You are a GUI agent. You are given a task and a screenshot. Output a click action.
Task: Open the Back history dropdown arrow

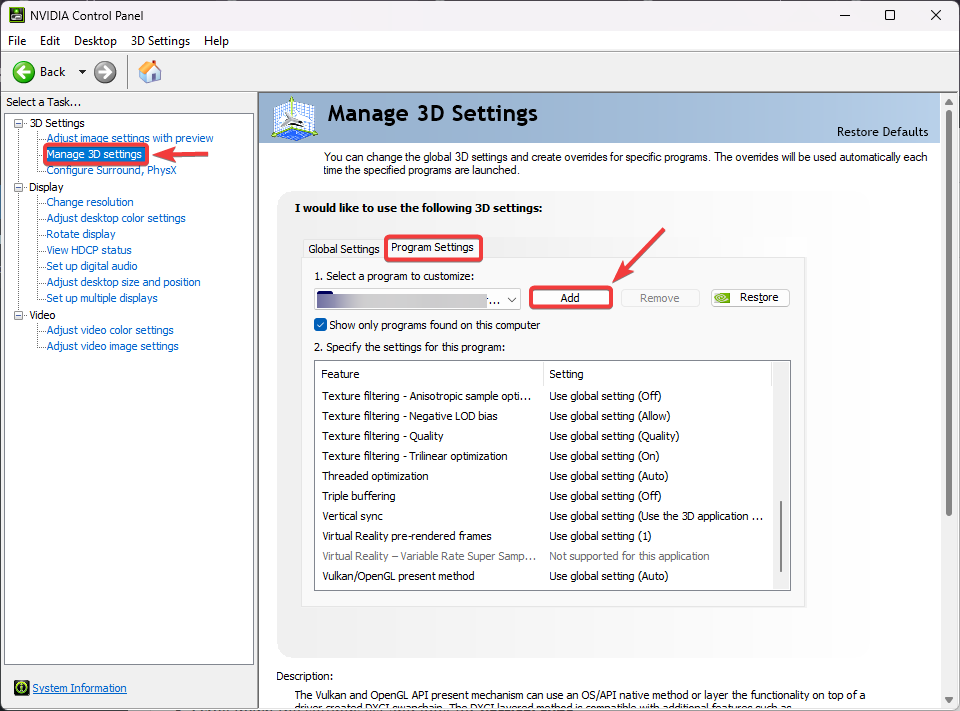(82, 72)
